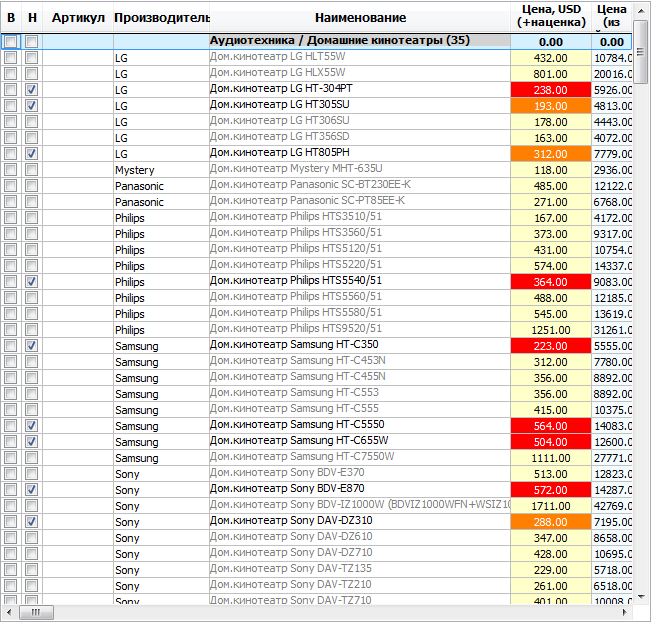Sort by the Производитель column header

[162, 17]
